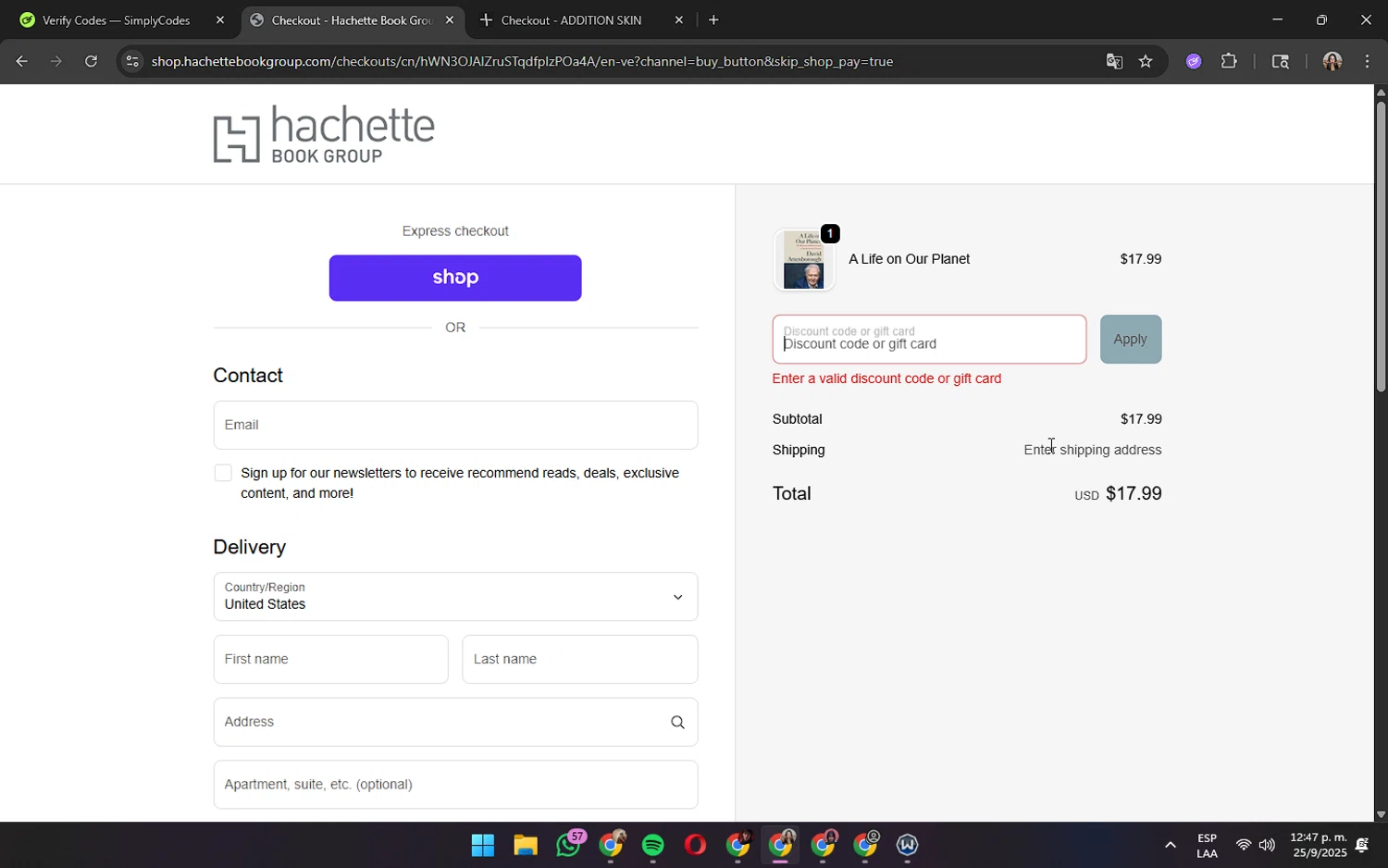This screenshot has width=1388, height=868.
Task: Click the Email input field
Action: 455,425
